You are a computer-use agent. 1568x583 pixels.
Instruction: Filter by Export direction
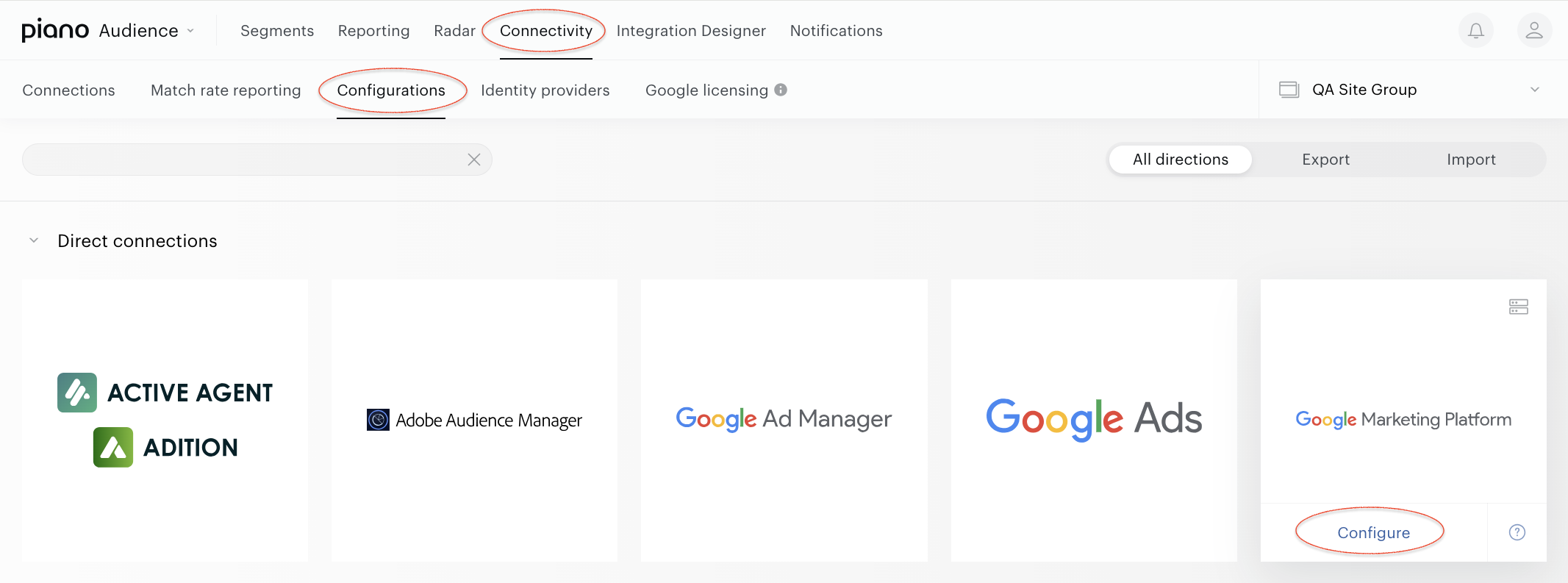pyautogui.click(x=1325, y=160)
